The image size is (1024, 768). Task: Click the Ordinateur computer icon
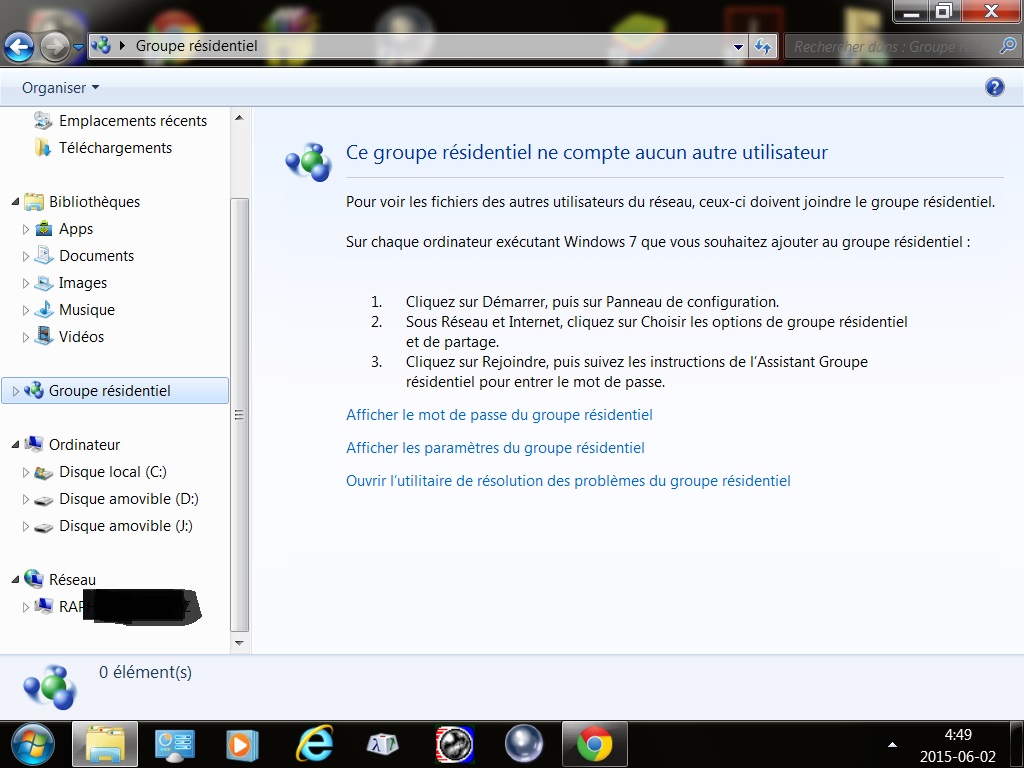click(x=34, y=444)
